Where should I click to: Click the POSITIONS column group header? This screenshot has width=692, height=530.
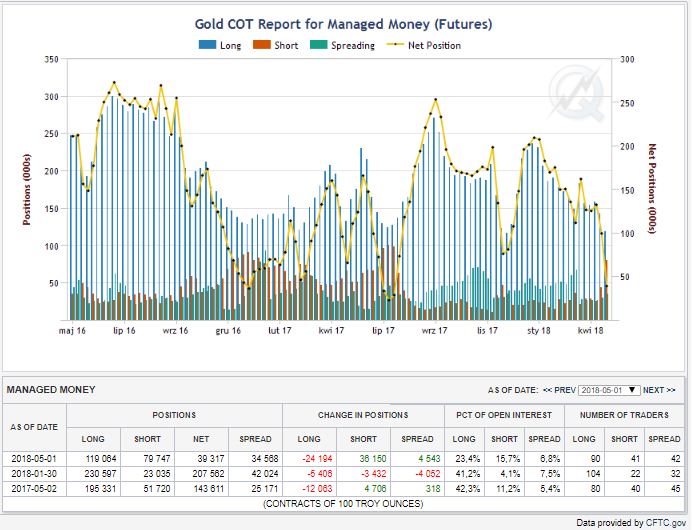click(x=174, y=415)
